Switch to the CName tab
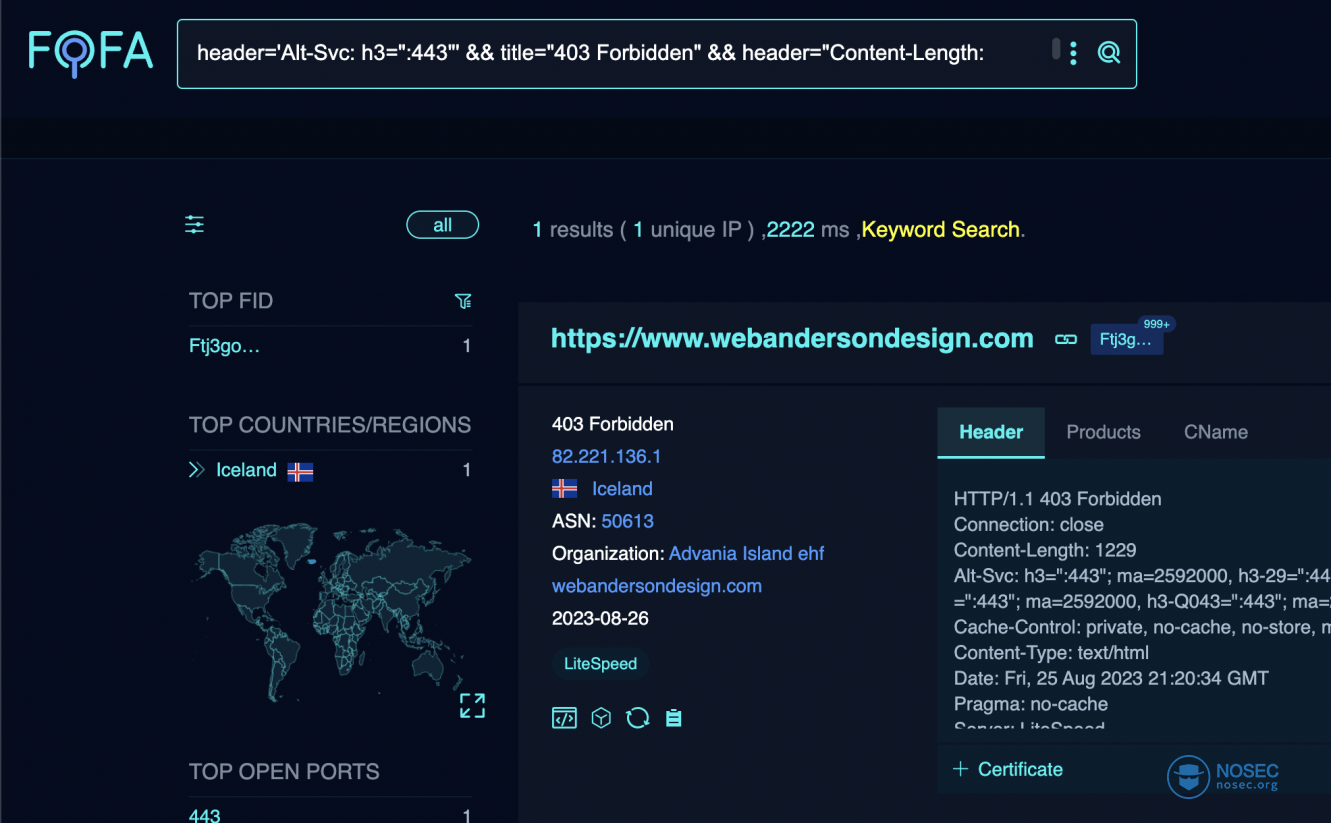This screenshot has width=1331, height=823. 1216,432
